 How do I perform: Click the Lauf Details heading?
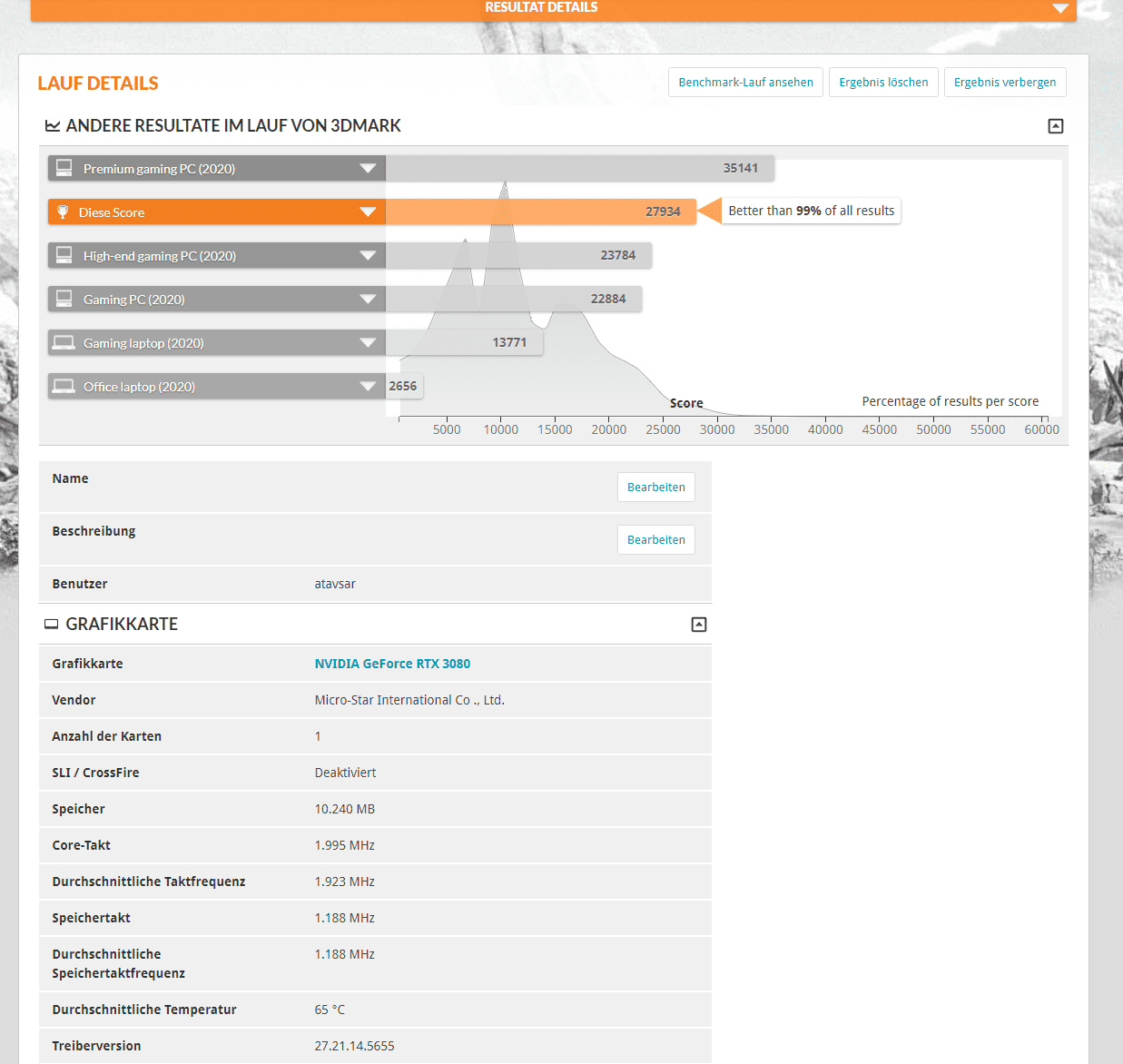pyautogui.click(x=98, y=84)
